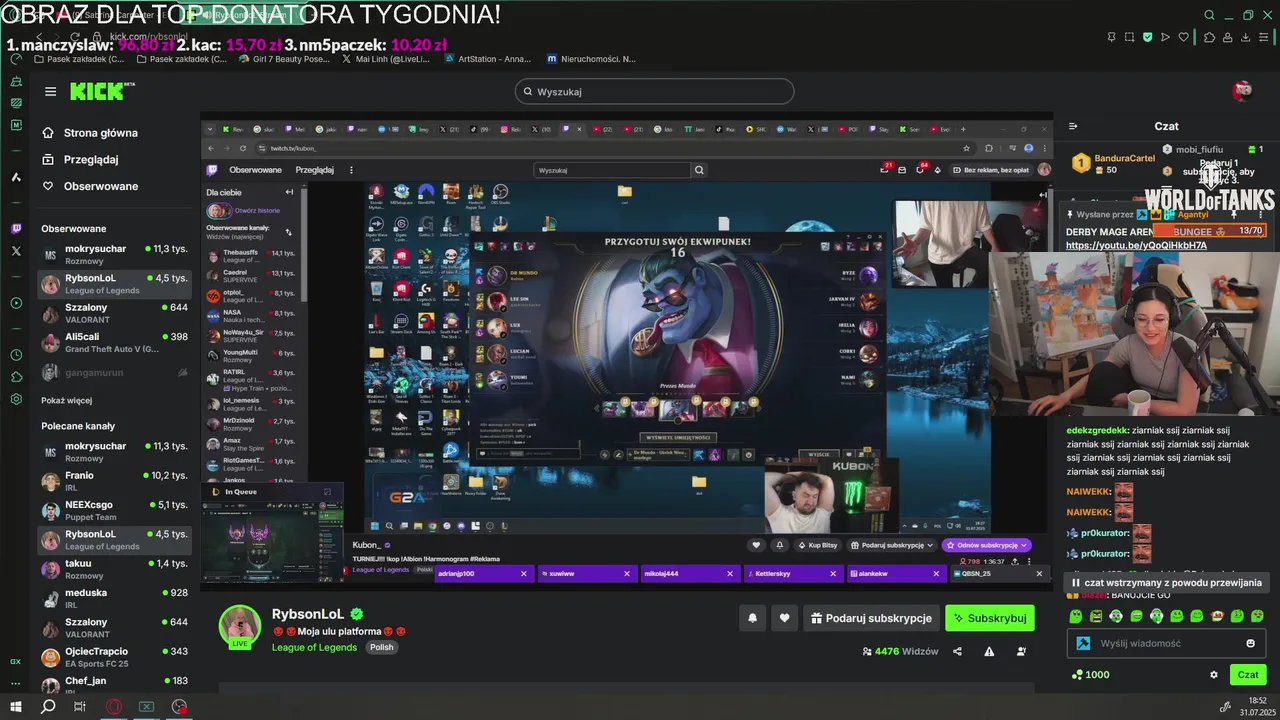Open chat settings gear
Screen dimensions: 1280x720
(x=1214, y=674)
